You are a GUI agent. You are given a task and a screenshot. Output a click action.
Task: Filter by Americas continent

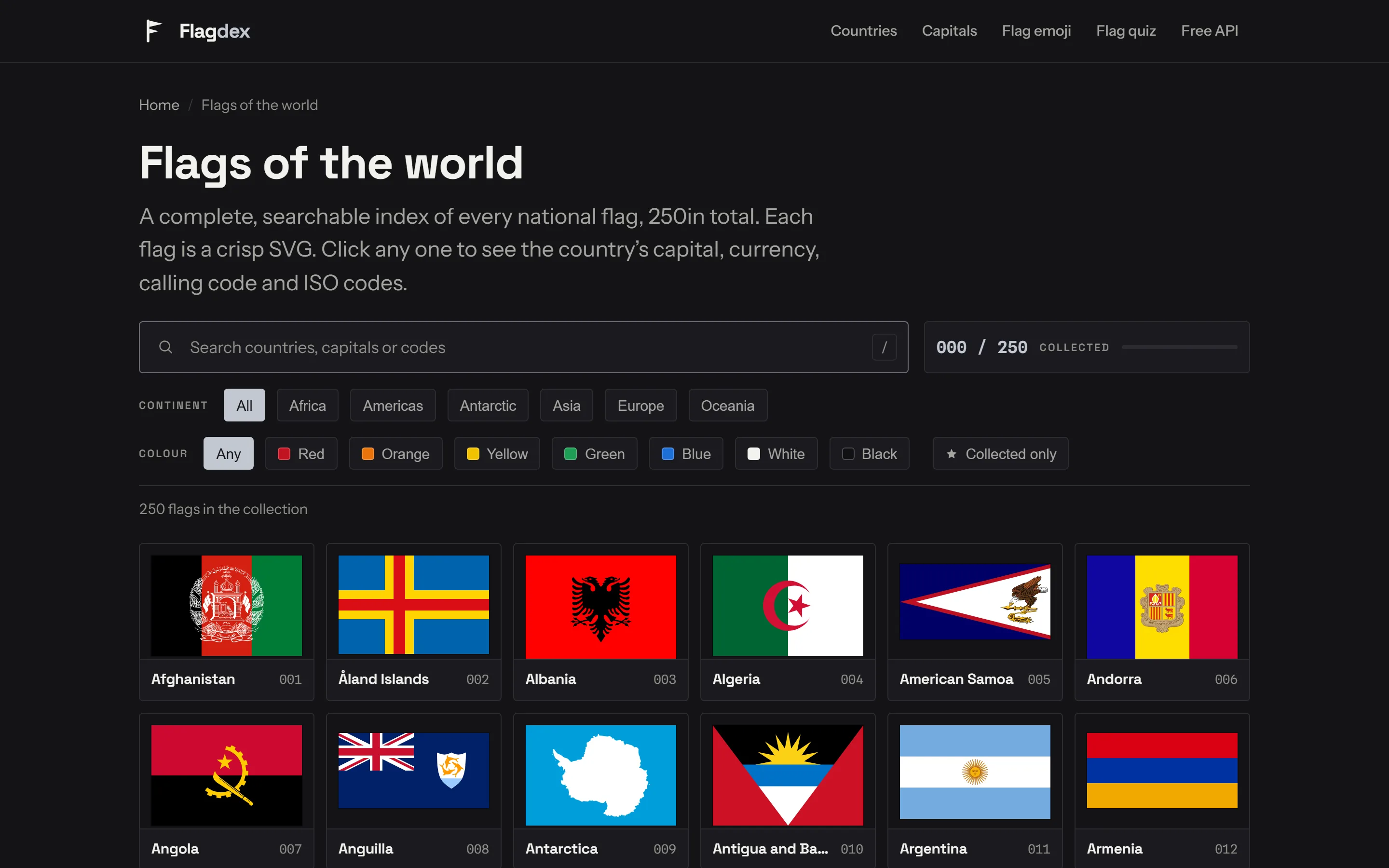[393, 405]
